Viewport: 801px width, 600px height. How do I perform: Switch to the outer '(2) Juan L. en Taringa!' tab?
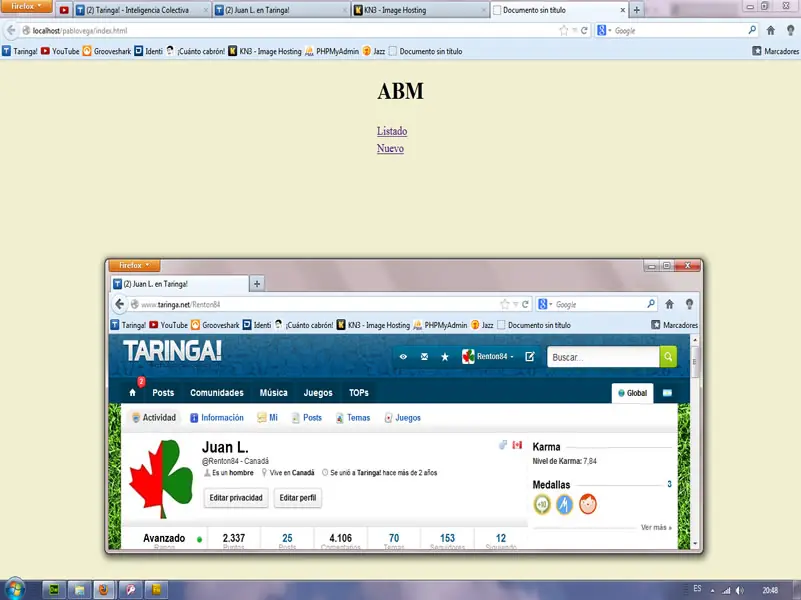[x=281, y=10]
